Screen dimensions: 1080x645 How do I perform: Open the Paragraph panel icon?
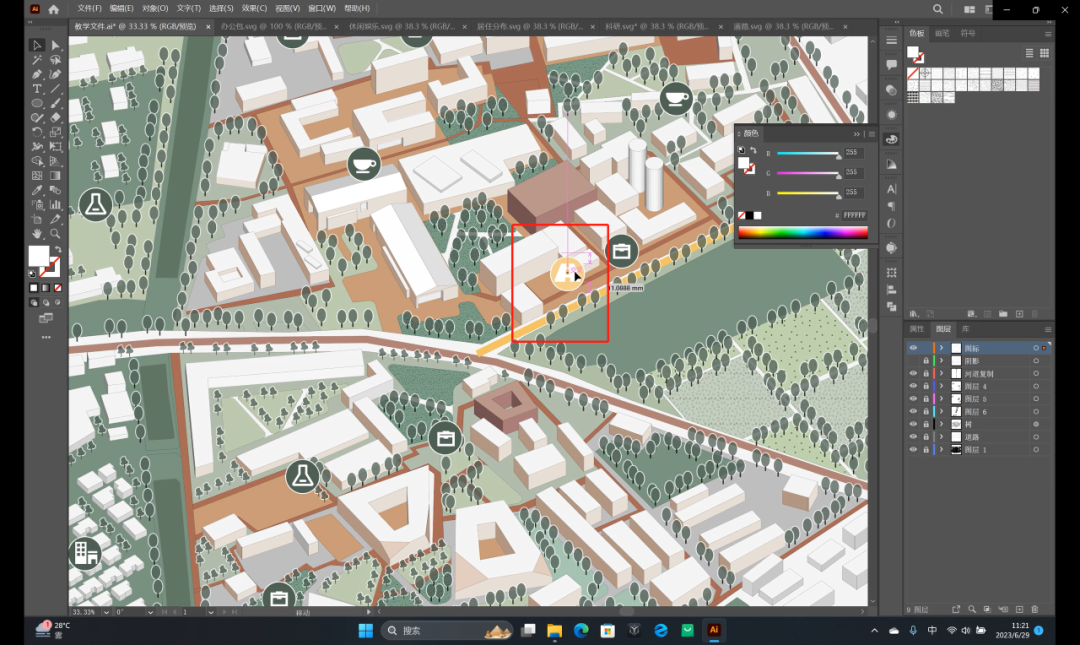(x=891, y=206)
